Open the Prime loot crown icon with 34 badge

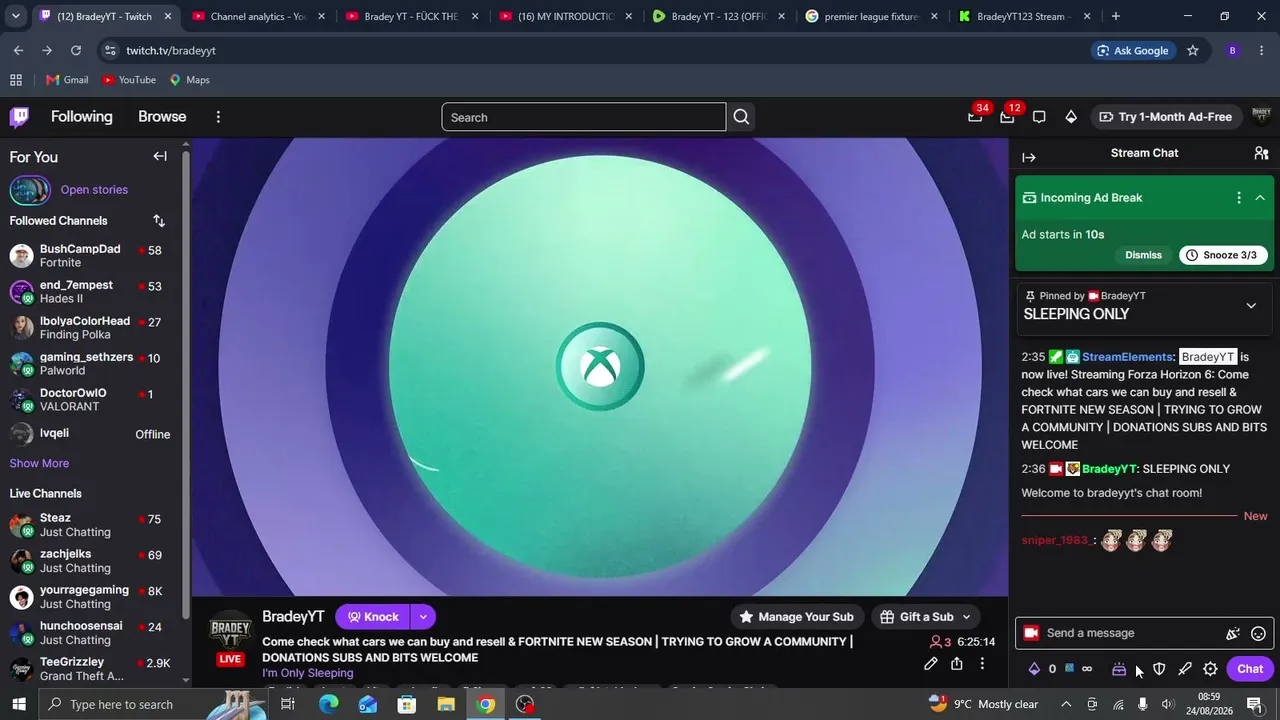coord(975,117)
